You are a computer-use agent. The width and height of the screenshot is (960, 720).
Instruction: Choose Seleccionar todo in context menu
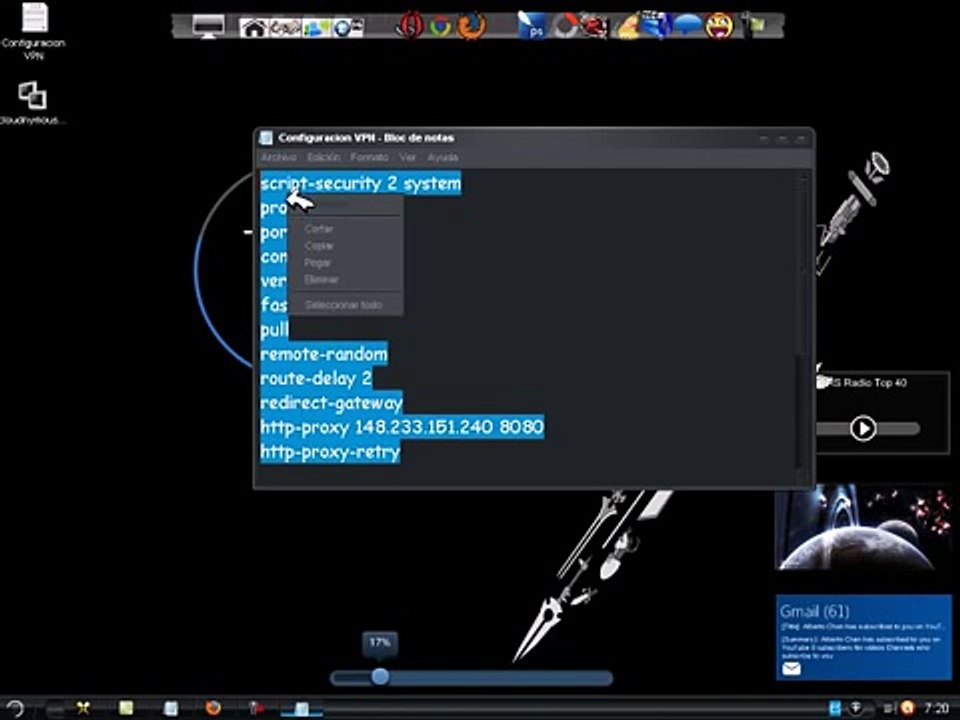(x=345, y=305)
